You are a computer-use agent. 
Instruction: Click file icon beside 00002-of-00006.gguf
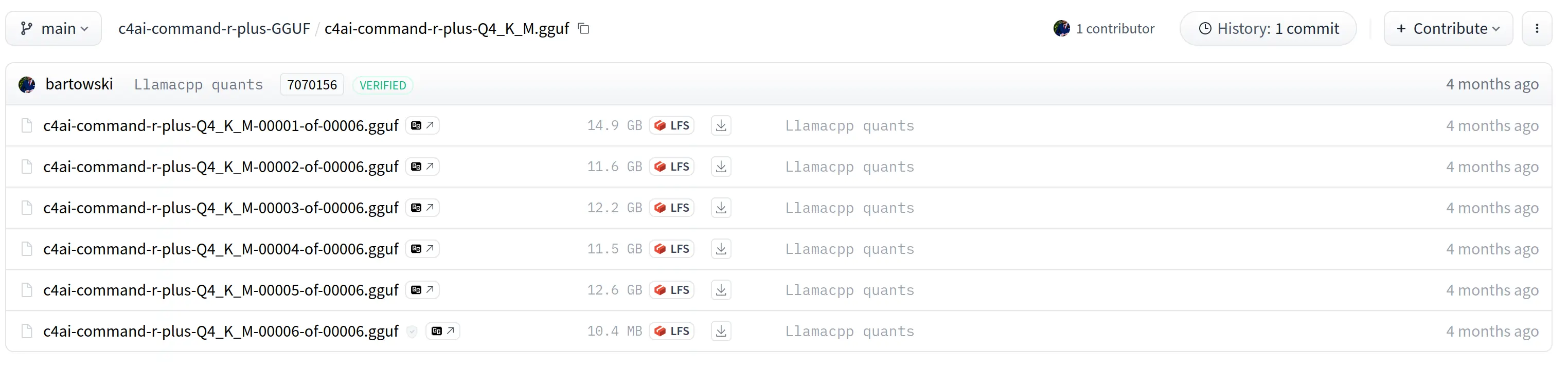[27, 167]
